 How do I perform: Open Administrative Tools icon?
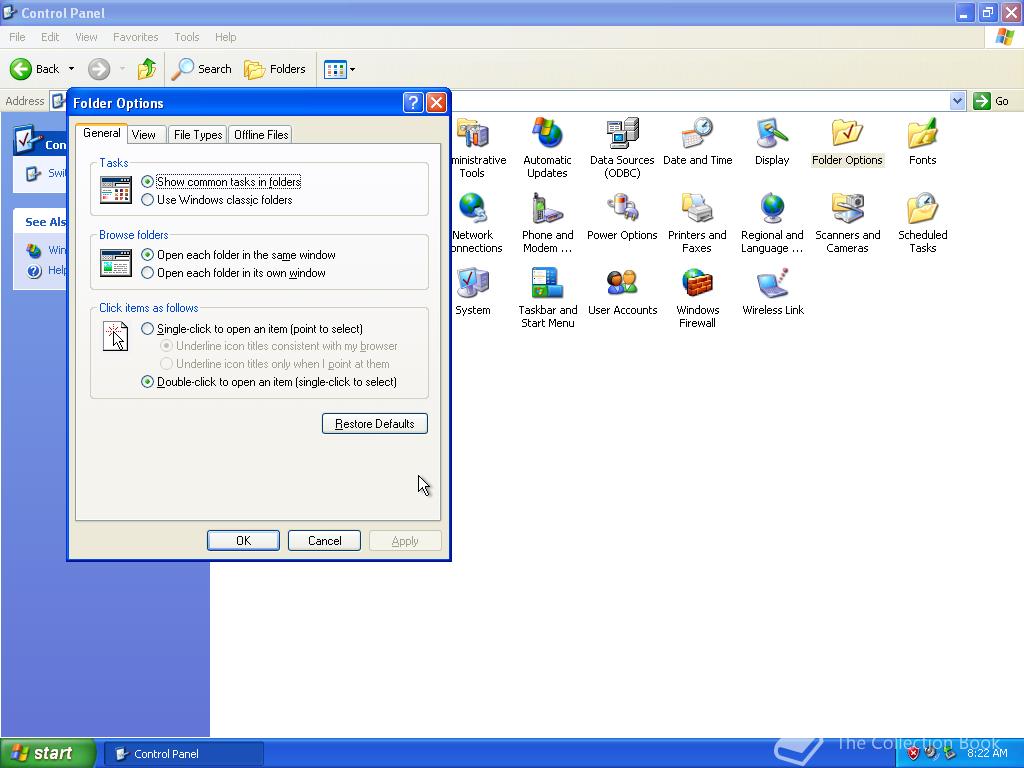[479, 148]
